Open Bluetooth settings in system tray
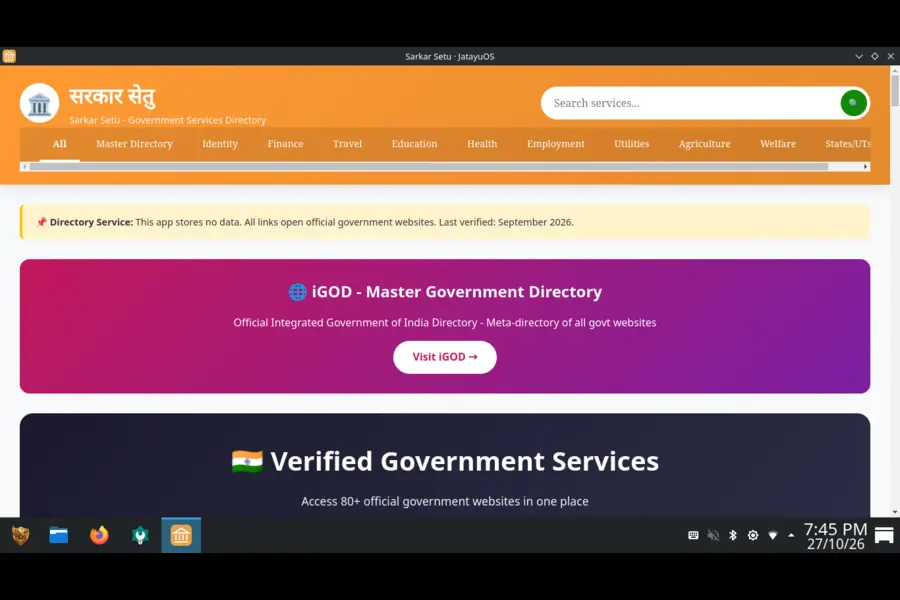This screenshot has height=600, width=900. point(733,536)
